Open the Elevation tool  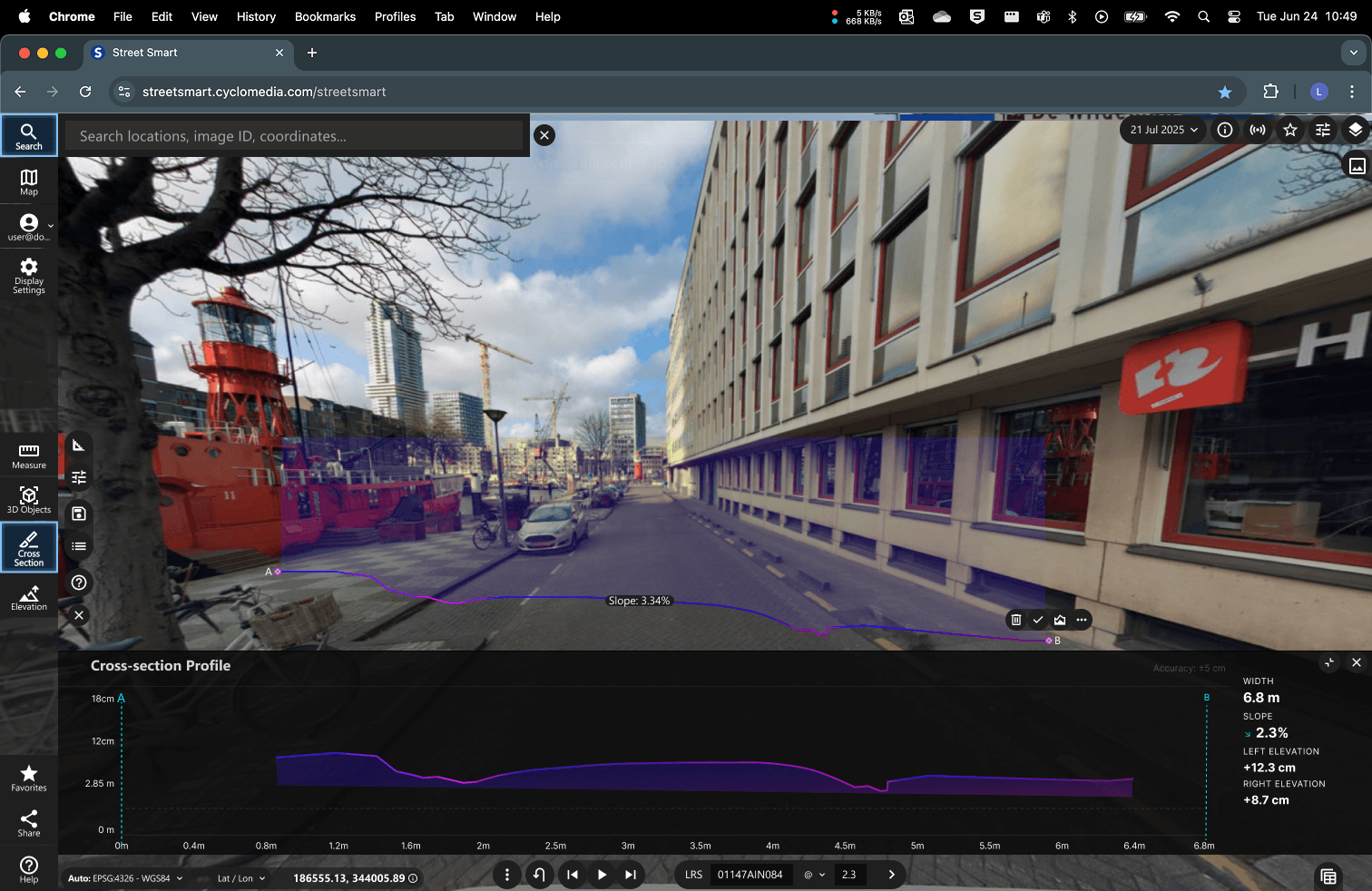tap(29, 598)
